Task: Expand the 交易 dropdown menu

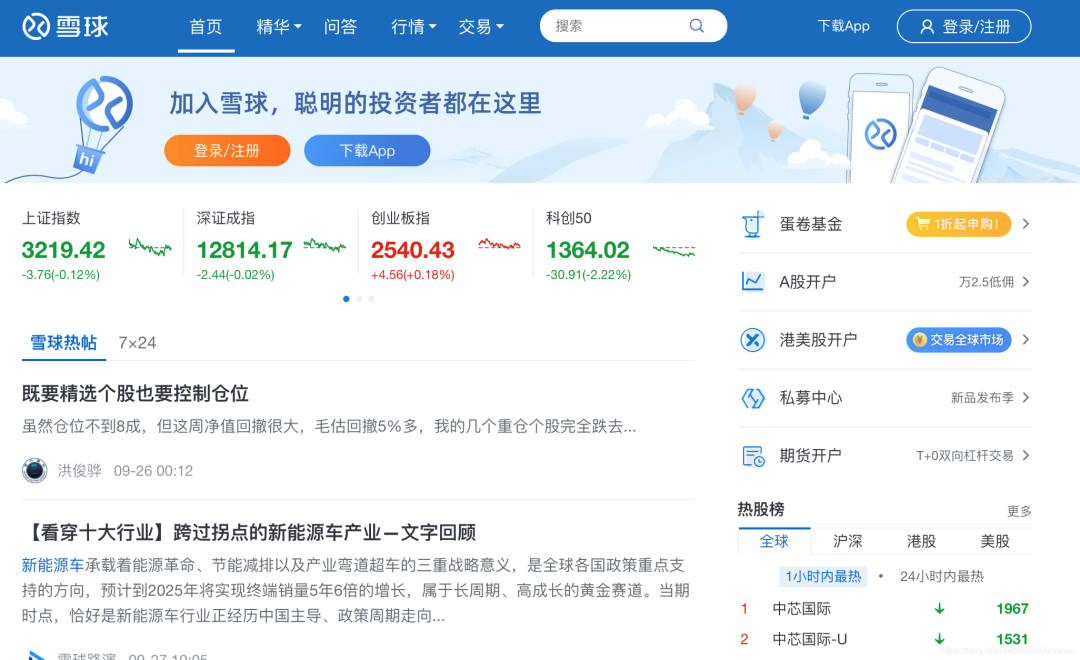Action: (x=481, y=27)
